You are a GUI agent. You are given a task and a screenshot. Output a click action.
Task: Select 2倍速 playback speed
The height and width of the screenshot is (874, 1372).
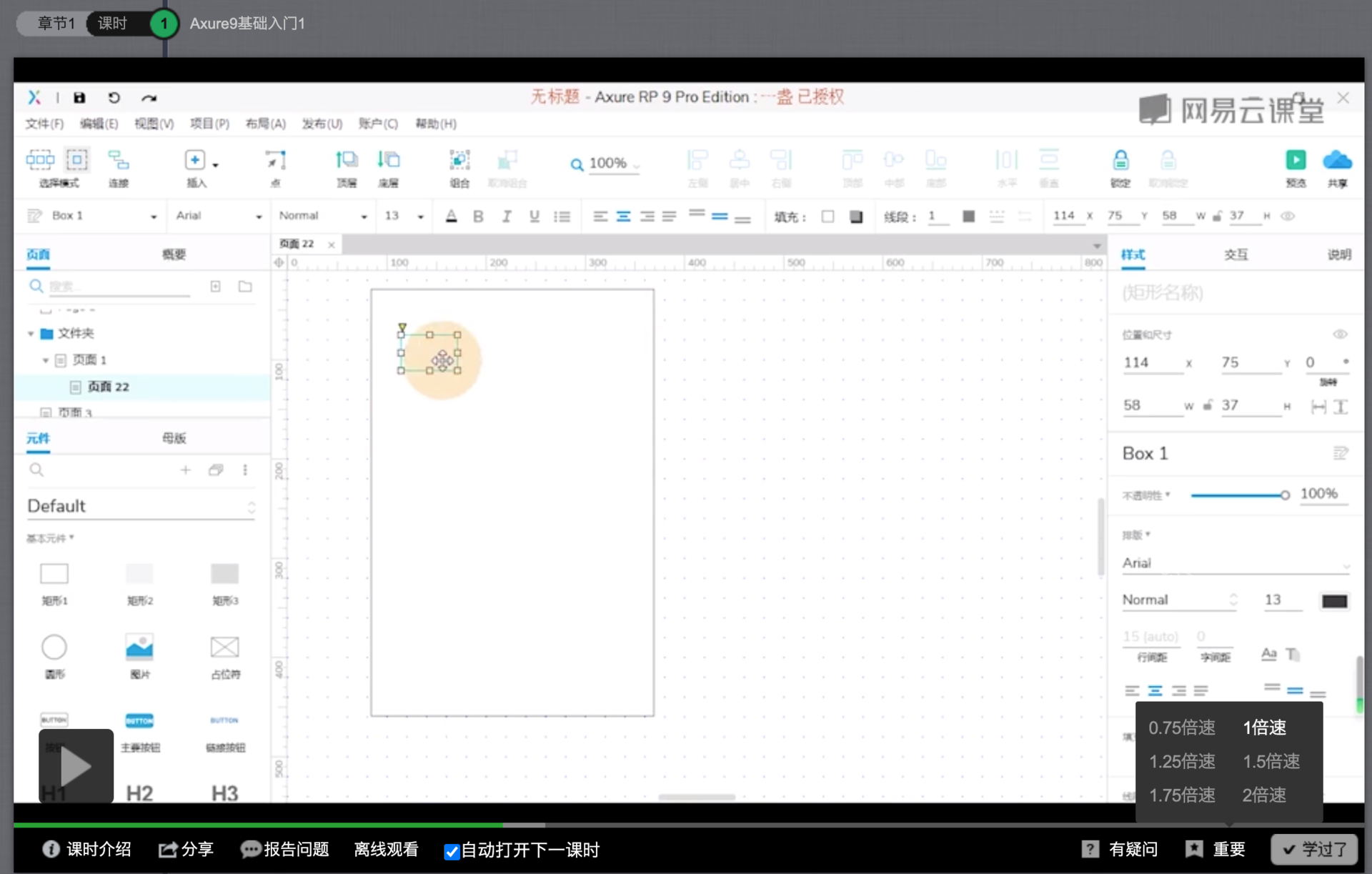coord(1264,795)
